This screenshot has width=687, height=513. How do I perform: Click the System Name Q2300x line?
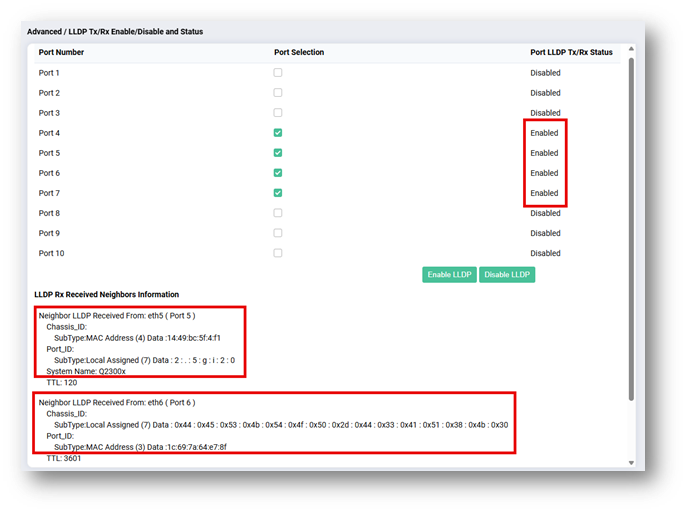point(82,371)
